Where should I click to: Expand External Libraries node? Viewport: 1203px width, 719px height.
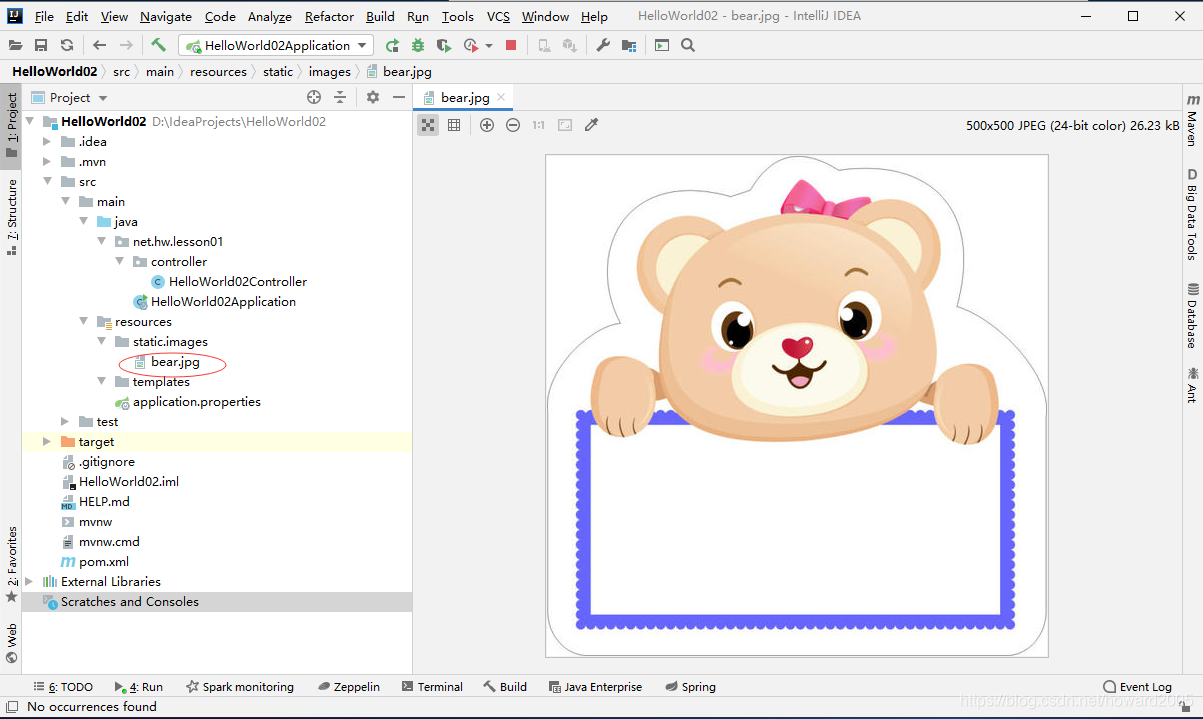(x=29, y=582)
